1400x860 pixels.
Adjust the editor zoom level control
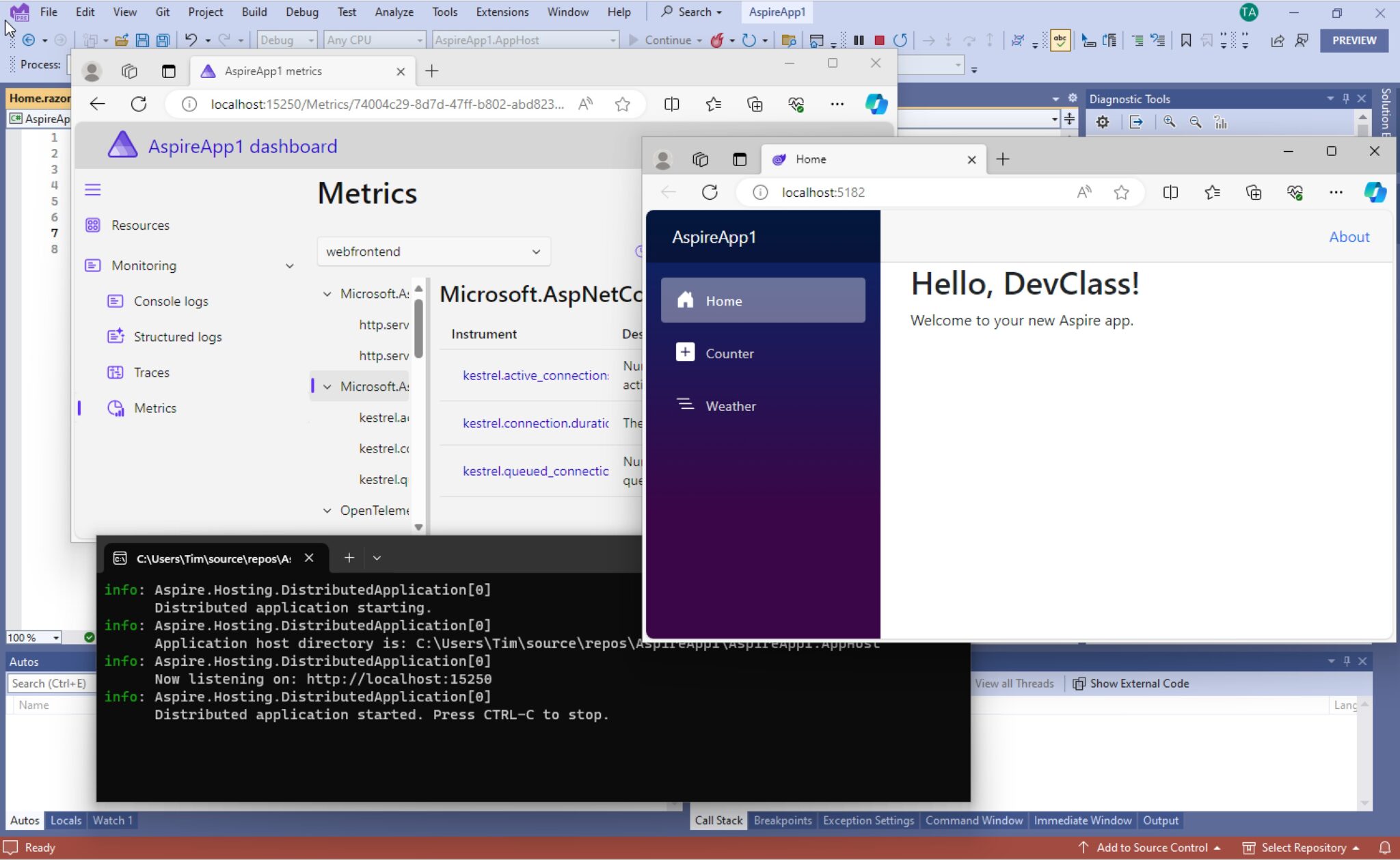[32, 637]
